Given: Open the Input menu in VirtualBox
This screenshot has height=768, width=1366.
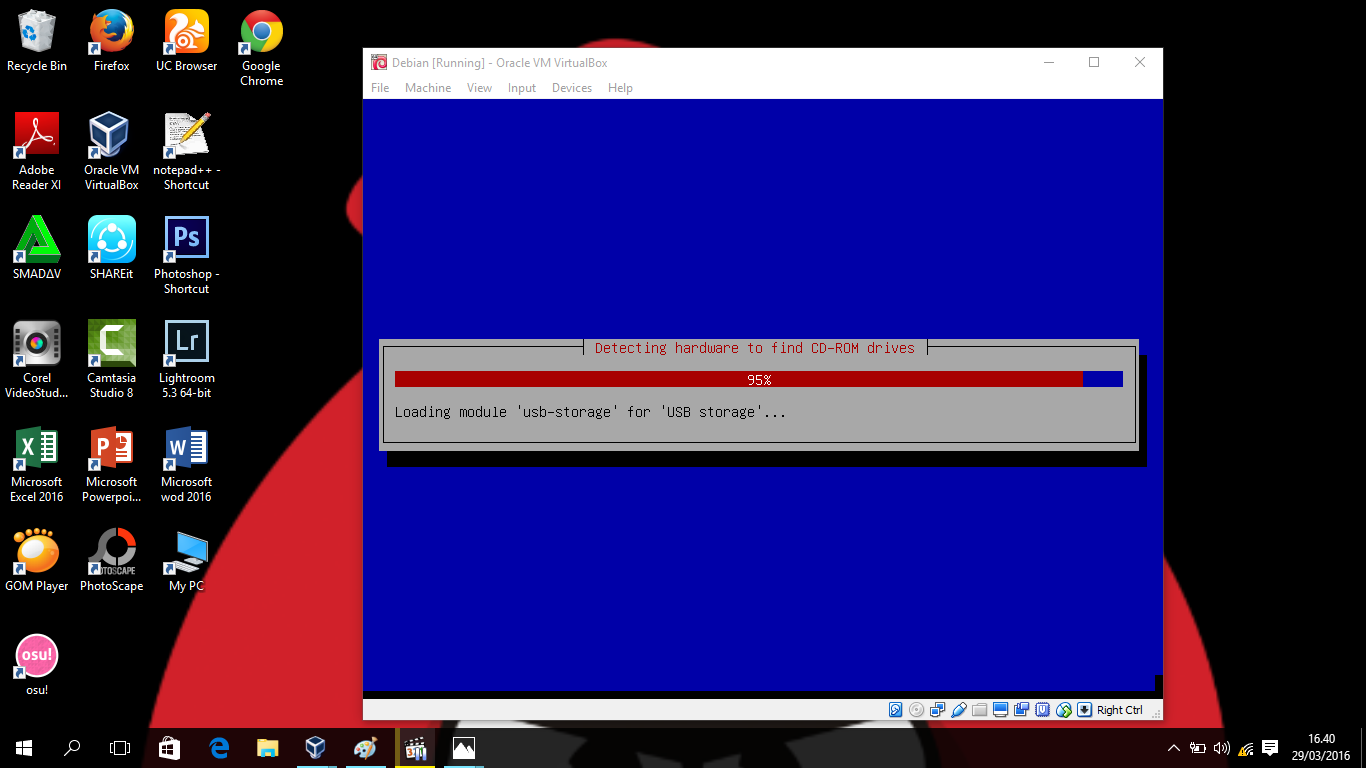Looking at the screenshot, I should coord(522,88).
